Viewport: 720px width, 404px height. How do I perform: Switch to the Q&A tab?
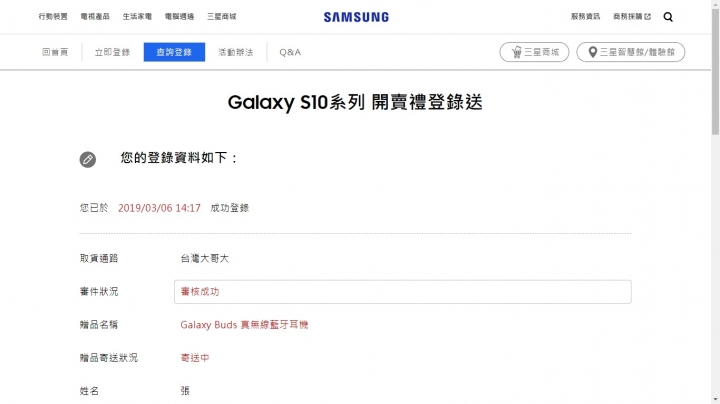[x=290, y=52]
